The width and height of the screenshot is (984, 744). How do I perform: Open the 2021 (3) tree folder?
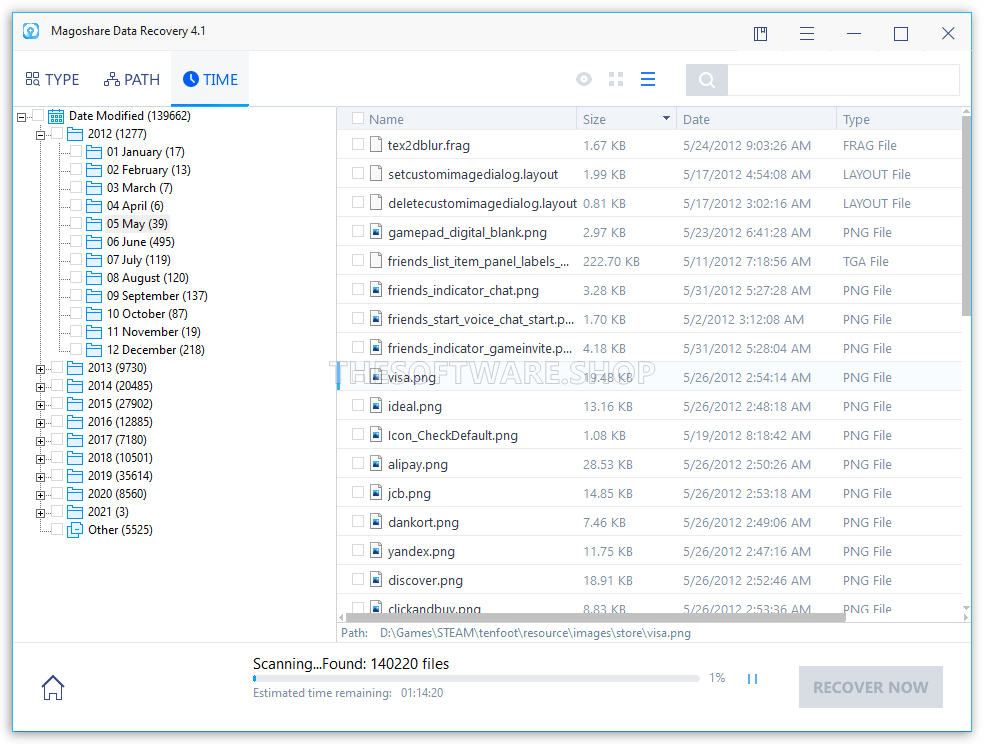click(x=108, y=512)
